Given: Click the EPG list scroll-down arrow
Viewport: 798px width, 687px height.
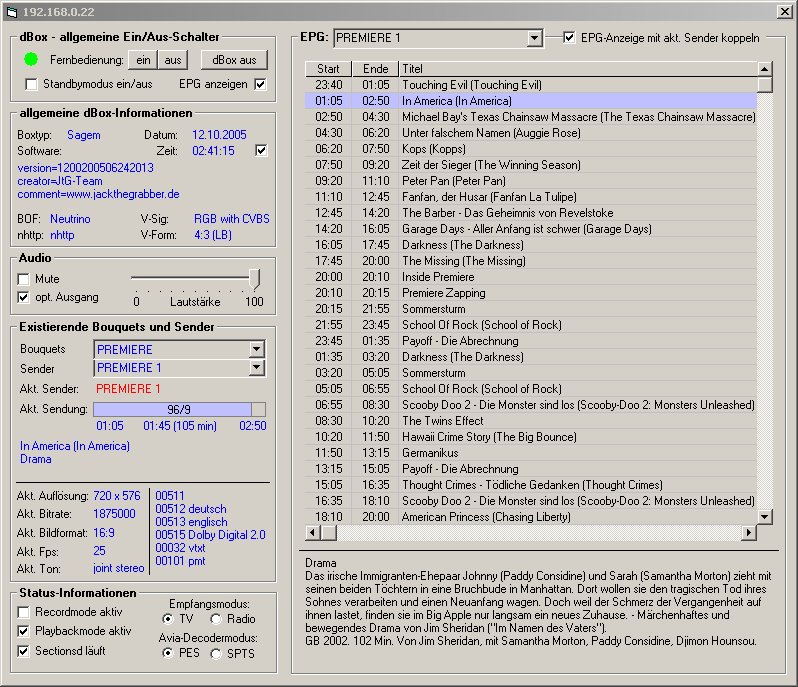Looking at the screenshot, I should point(764,517).
